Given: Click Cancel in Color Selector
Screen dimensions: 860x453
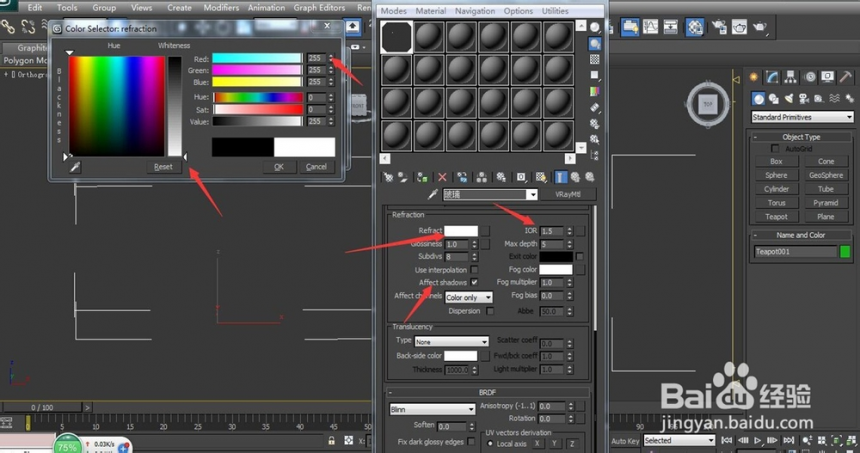Looking at the screenshot, I should tap(316, 167).
